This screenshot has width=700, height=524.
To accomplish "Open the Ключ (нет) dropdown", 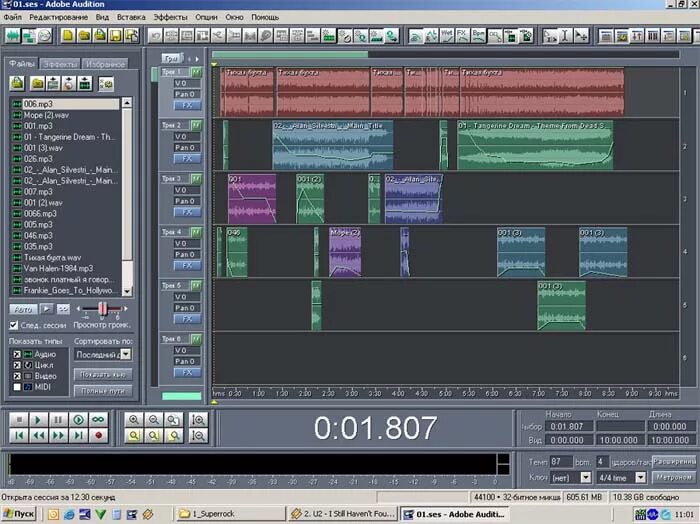I will click(586, 478).
